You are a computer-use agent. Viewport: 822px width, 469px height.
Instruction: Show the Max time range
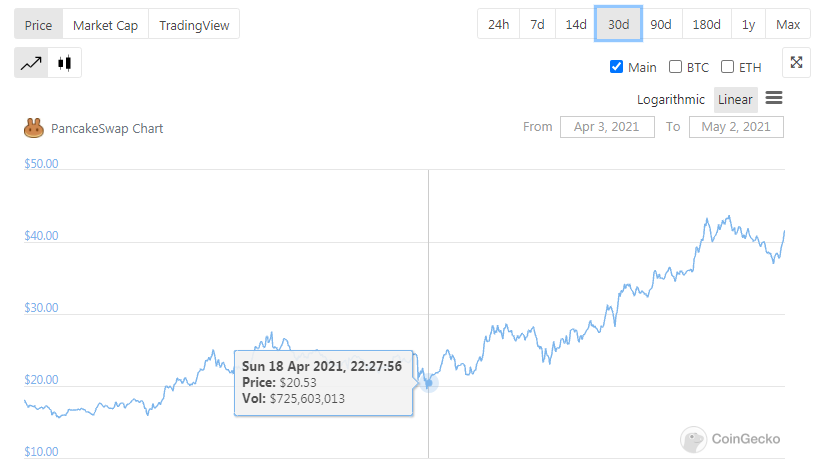pos(787,24)
